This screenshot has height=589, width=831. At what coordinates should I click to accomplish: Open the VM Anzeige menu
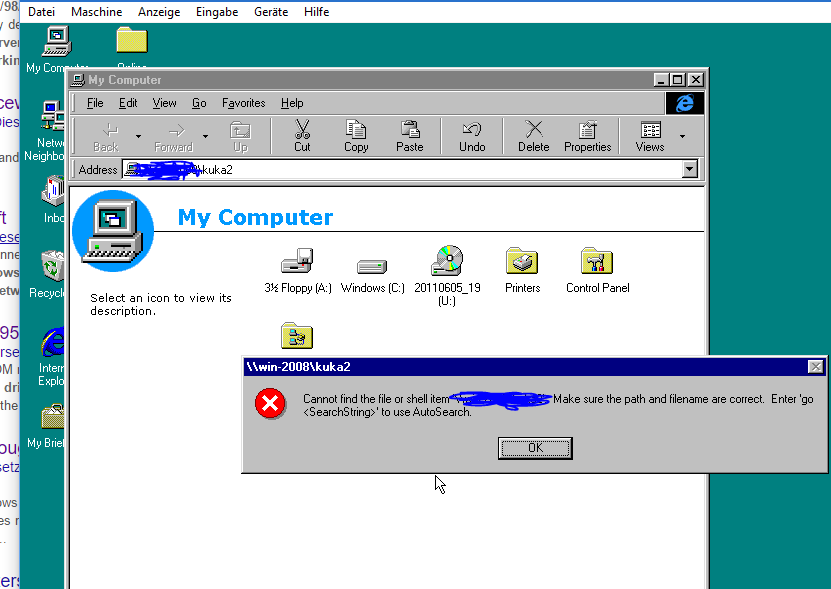coord(159,12)
